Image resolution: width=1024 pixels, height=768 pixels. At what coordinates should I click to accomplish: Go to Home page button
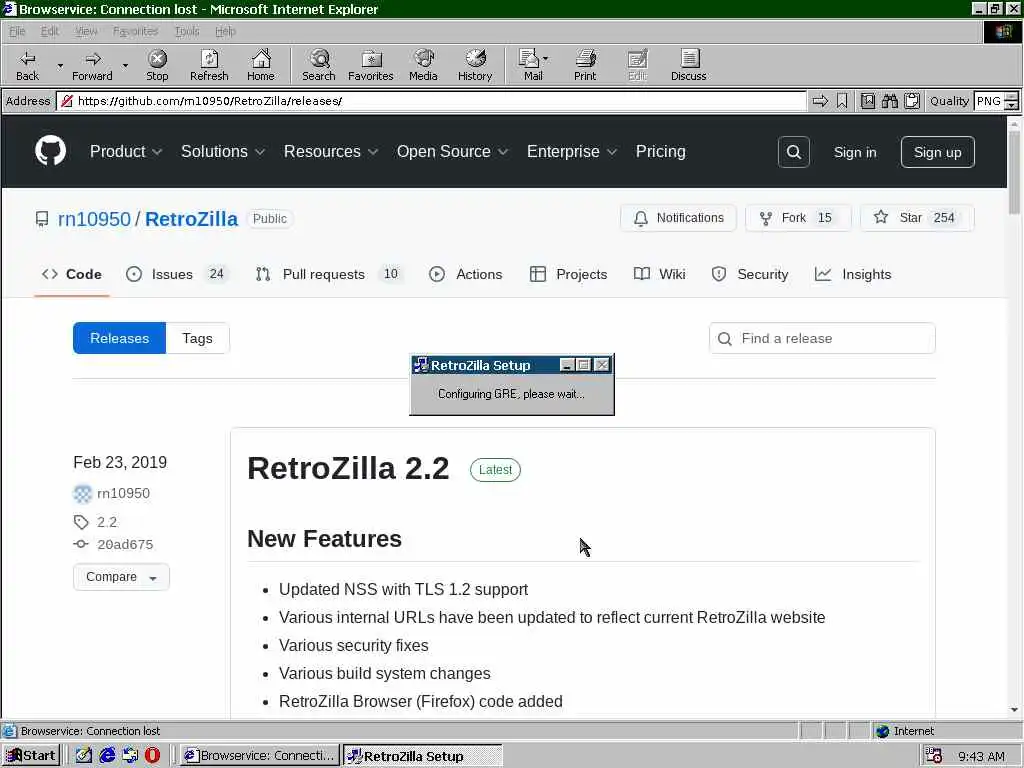point(261,65)
